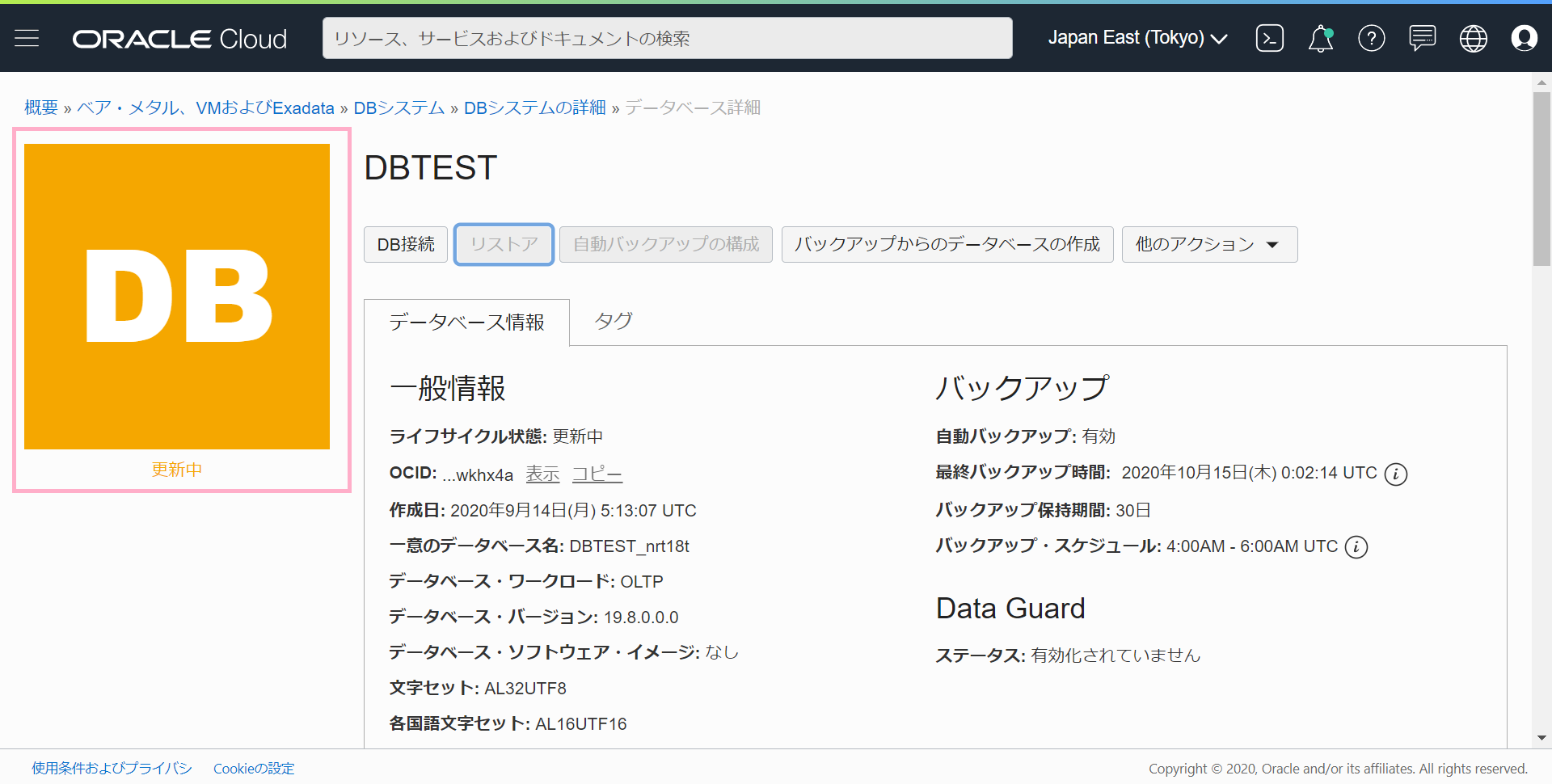Click the 有効化されていません Data Guard status

(x=1115, y=655)
